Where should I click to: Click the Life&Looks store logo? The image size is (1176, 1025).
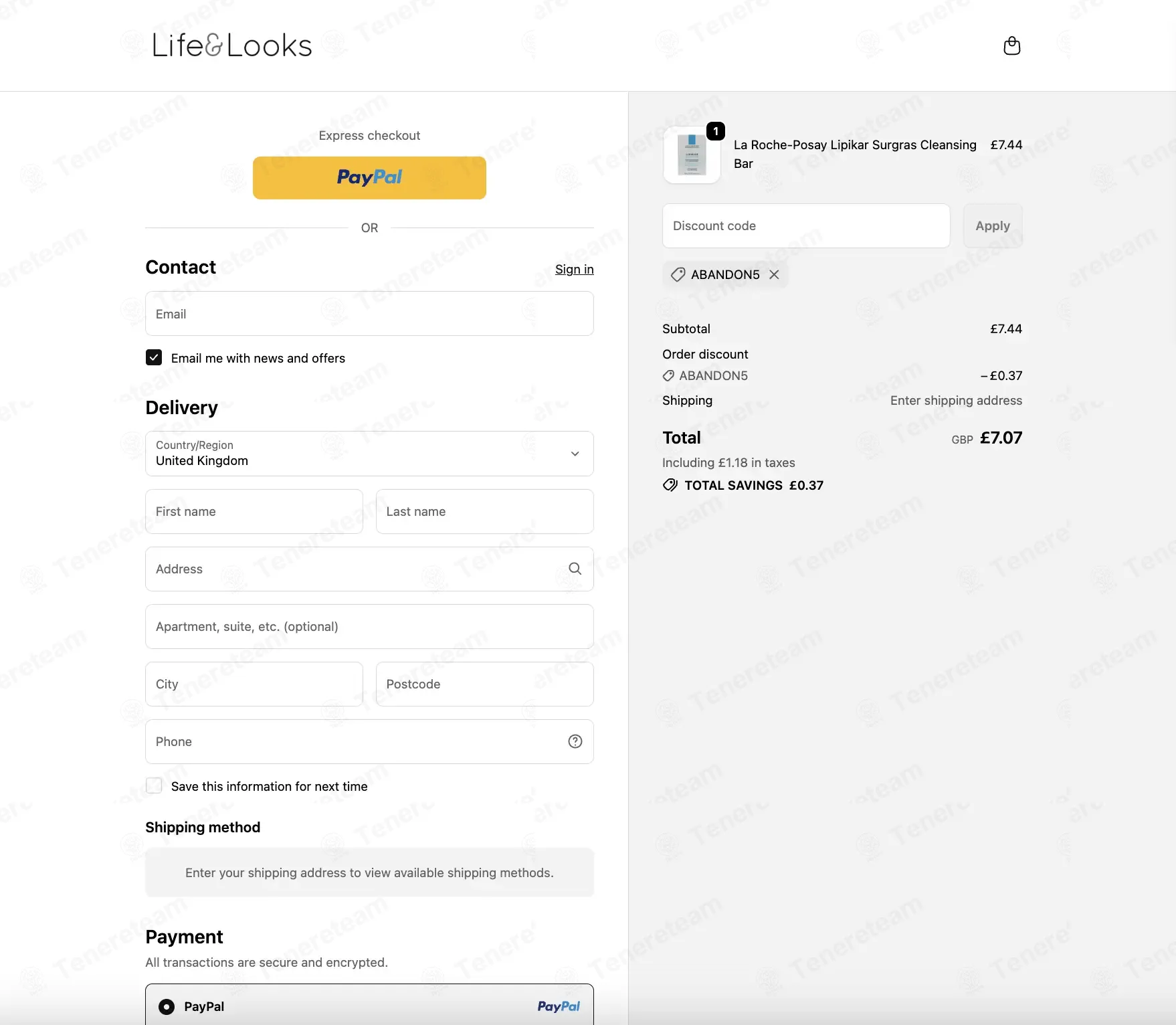pos(232,45)
